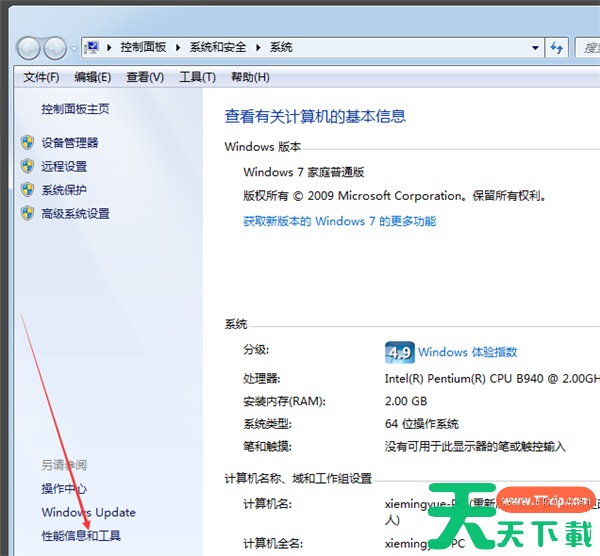
Task: Click 获取新版本的 Windows 7 的更多功能 link
Action: (340, 221)
